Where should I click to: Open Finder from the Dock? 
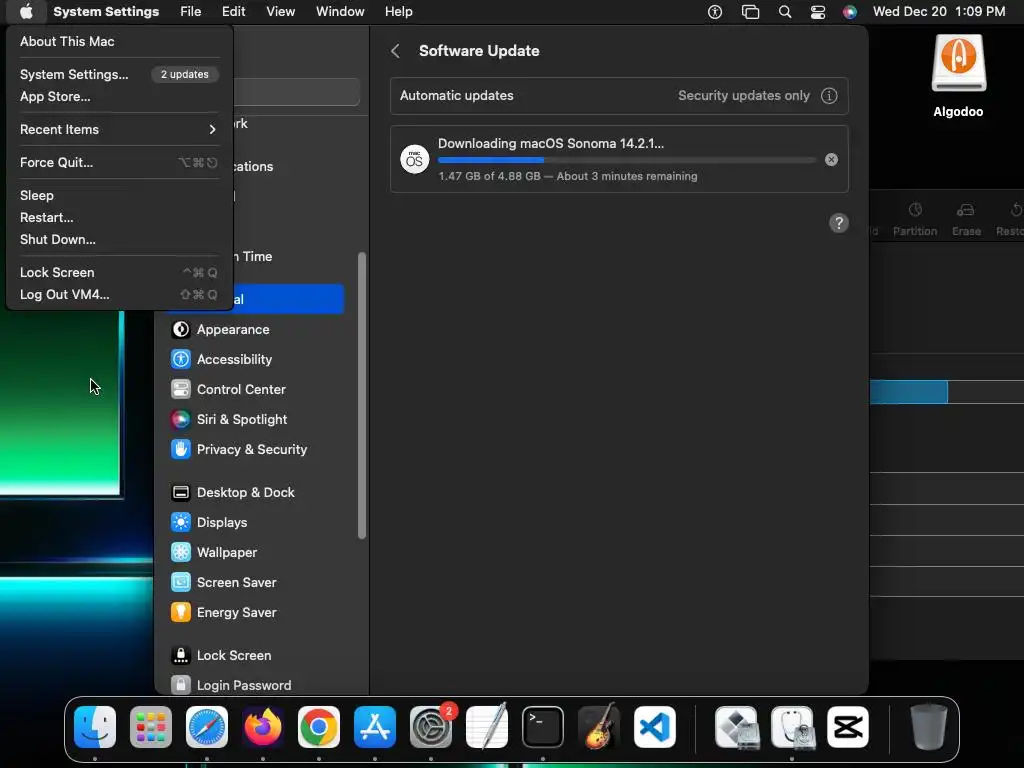[95, 727]
